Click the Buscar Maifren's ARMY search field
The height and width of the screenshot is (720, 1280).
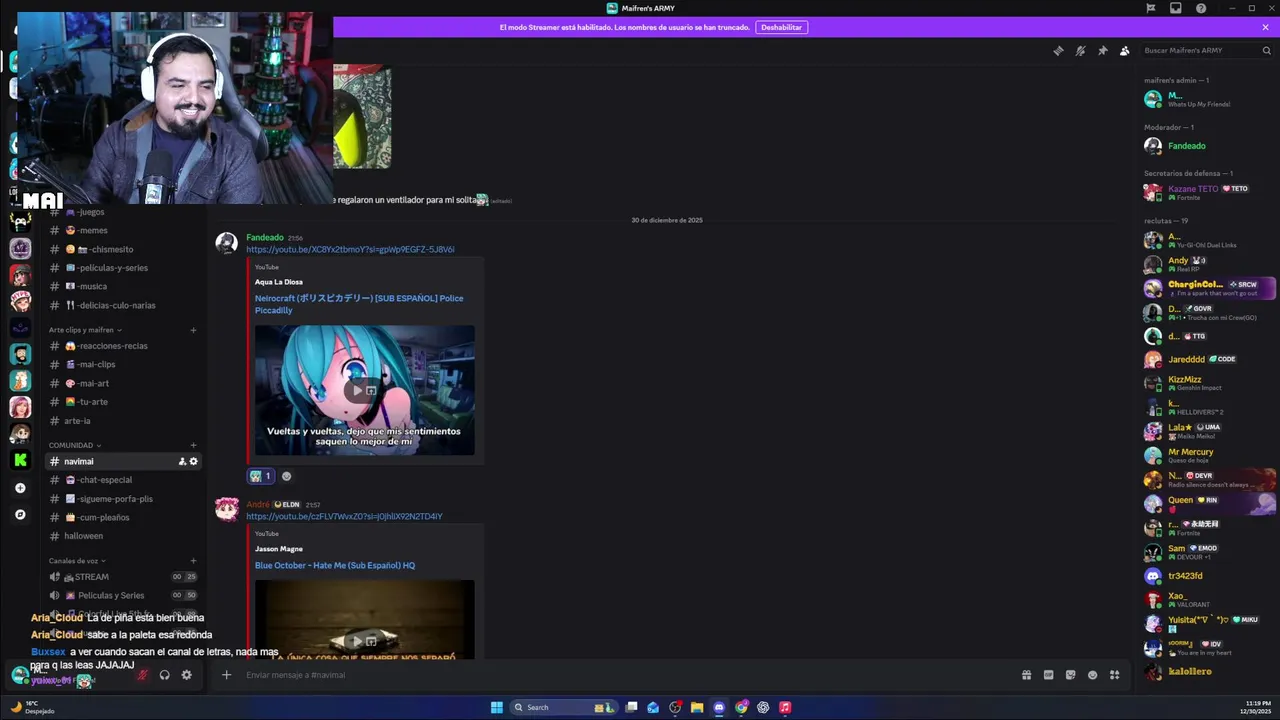pyautogui.click(x=1207, y=50)
